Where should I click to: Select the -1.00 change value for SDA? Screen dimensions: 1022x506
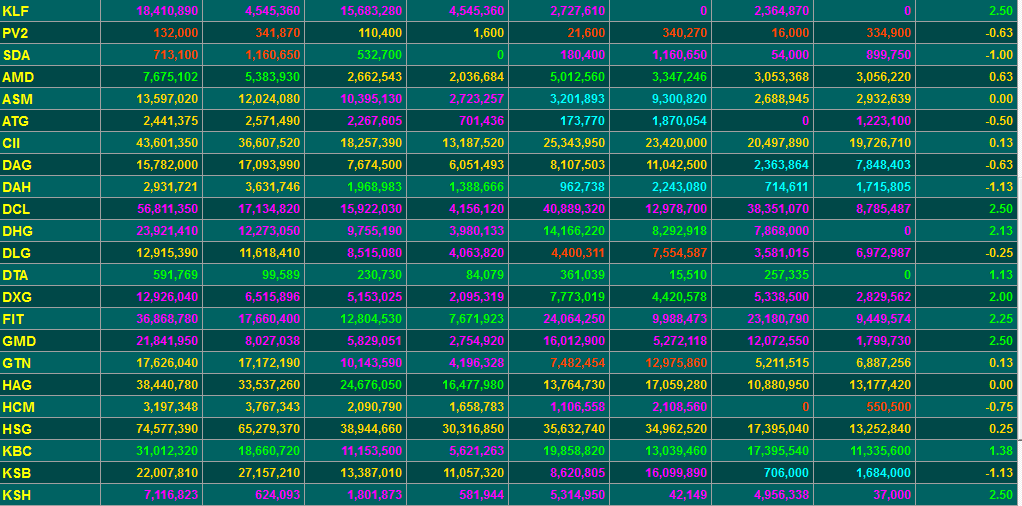click(x=999, y=55)
